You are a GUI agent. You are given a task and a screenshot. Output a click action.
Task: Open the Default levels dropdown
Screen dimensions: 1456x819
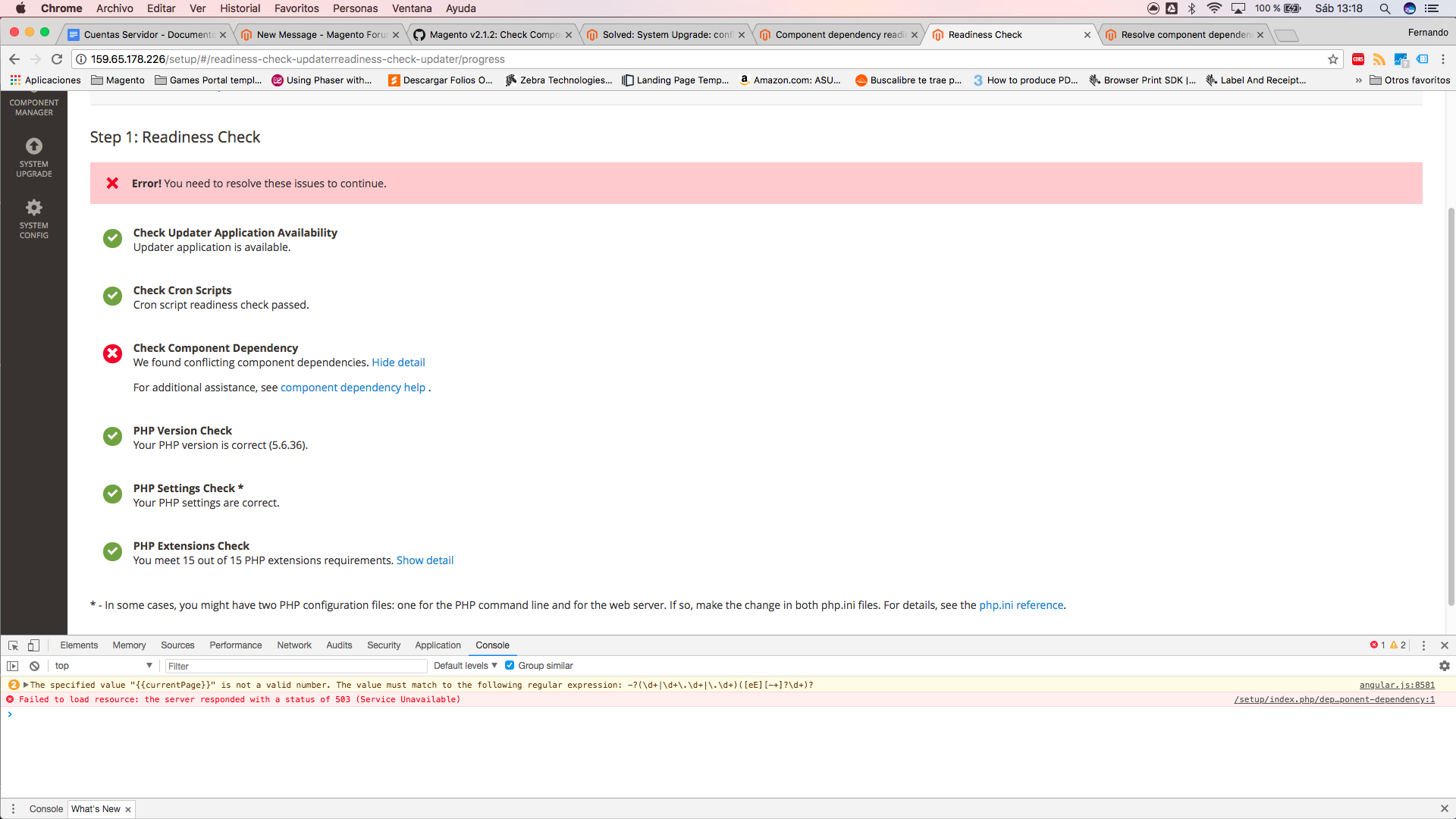coord(465,666)
